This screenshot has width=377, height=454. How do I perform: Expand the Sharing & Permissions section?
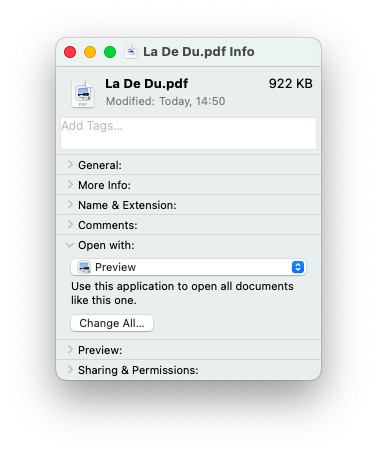(x=70, y=370)
